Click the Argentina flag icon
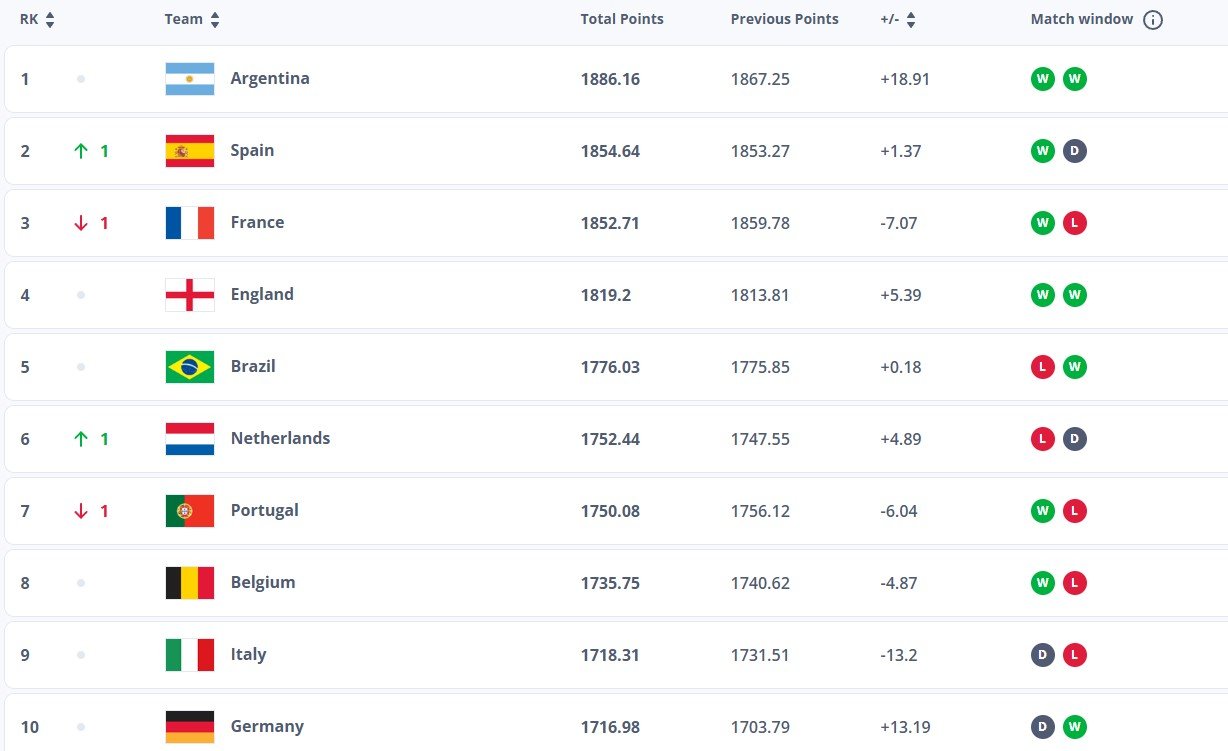 tap(190, 79)
